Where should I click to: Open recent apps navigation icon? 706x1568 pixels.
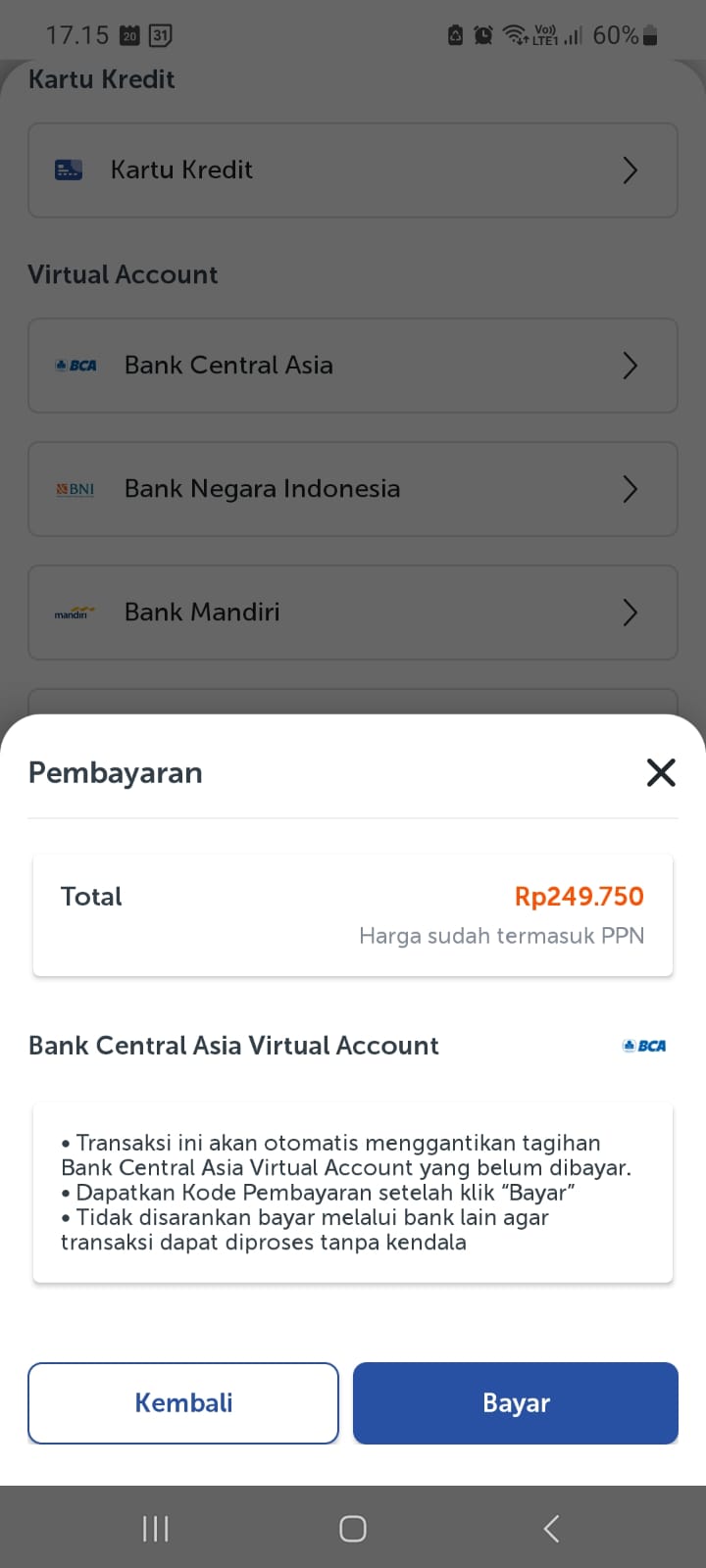tap(156, 1528)
